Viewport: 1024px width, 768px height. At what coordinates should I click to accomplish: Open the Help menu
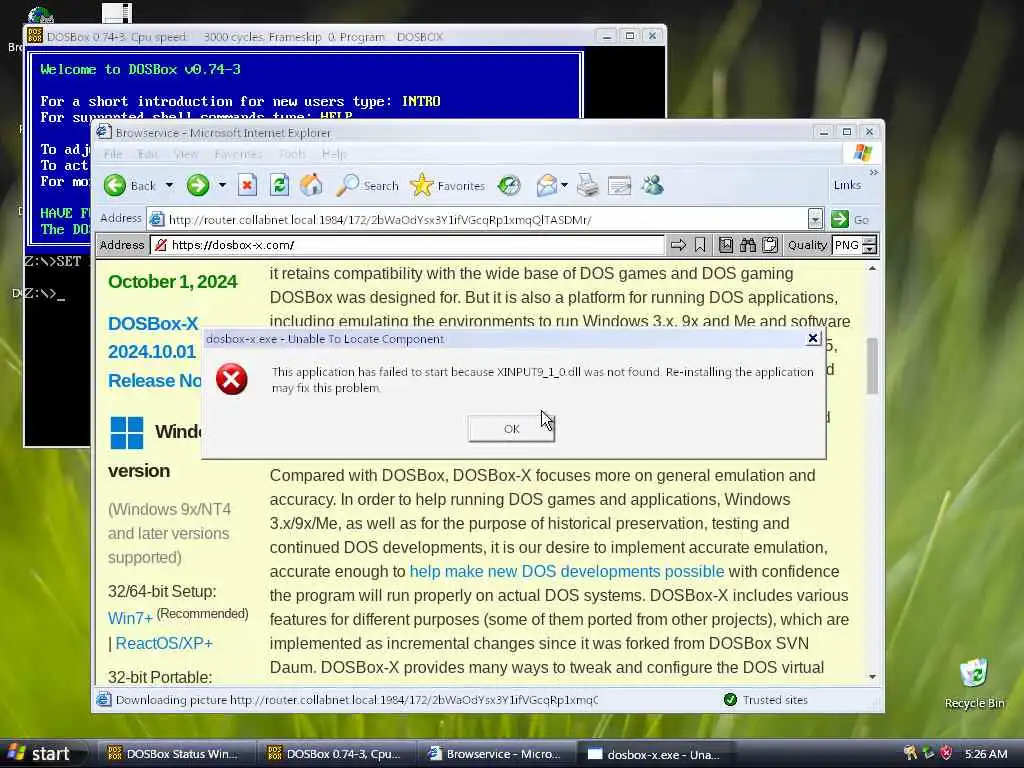[334, 154]
